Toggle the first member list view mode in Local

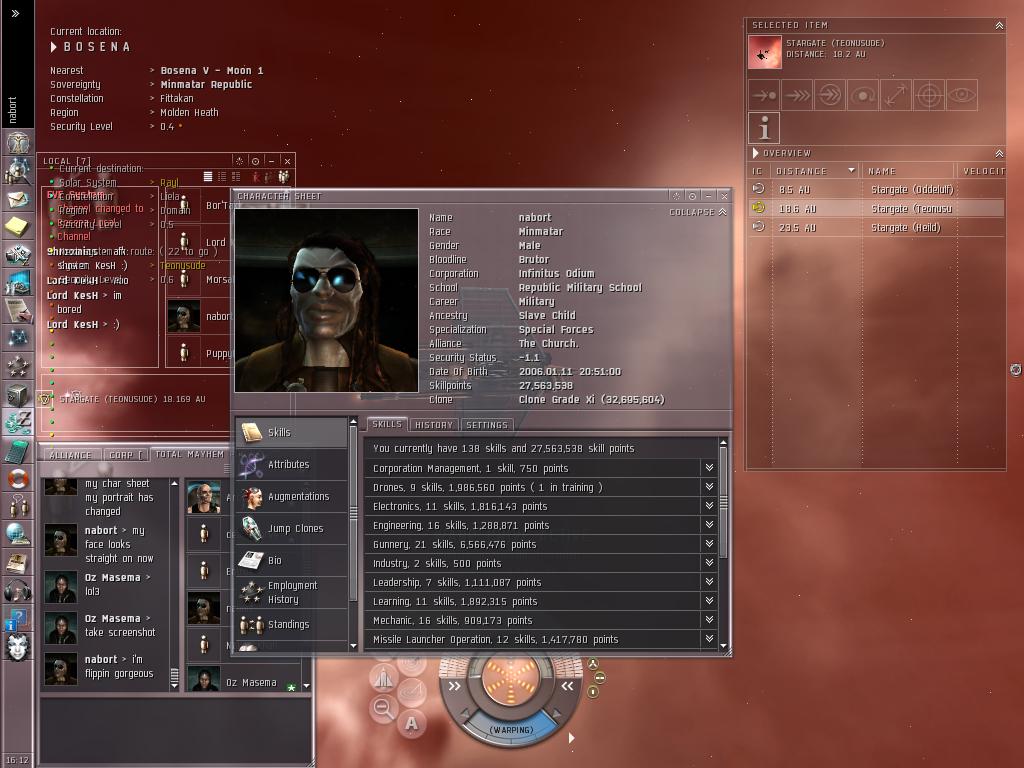[x=208, y=176]
